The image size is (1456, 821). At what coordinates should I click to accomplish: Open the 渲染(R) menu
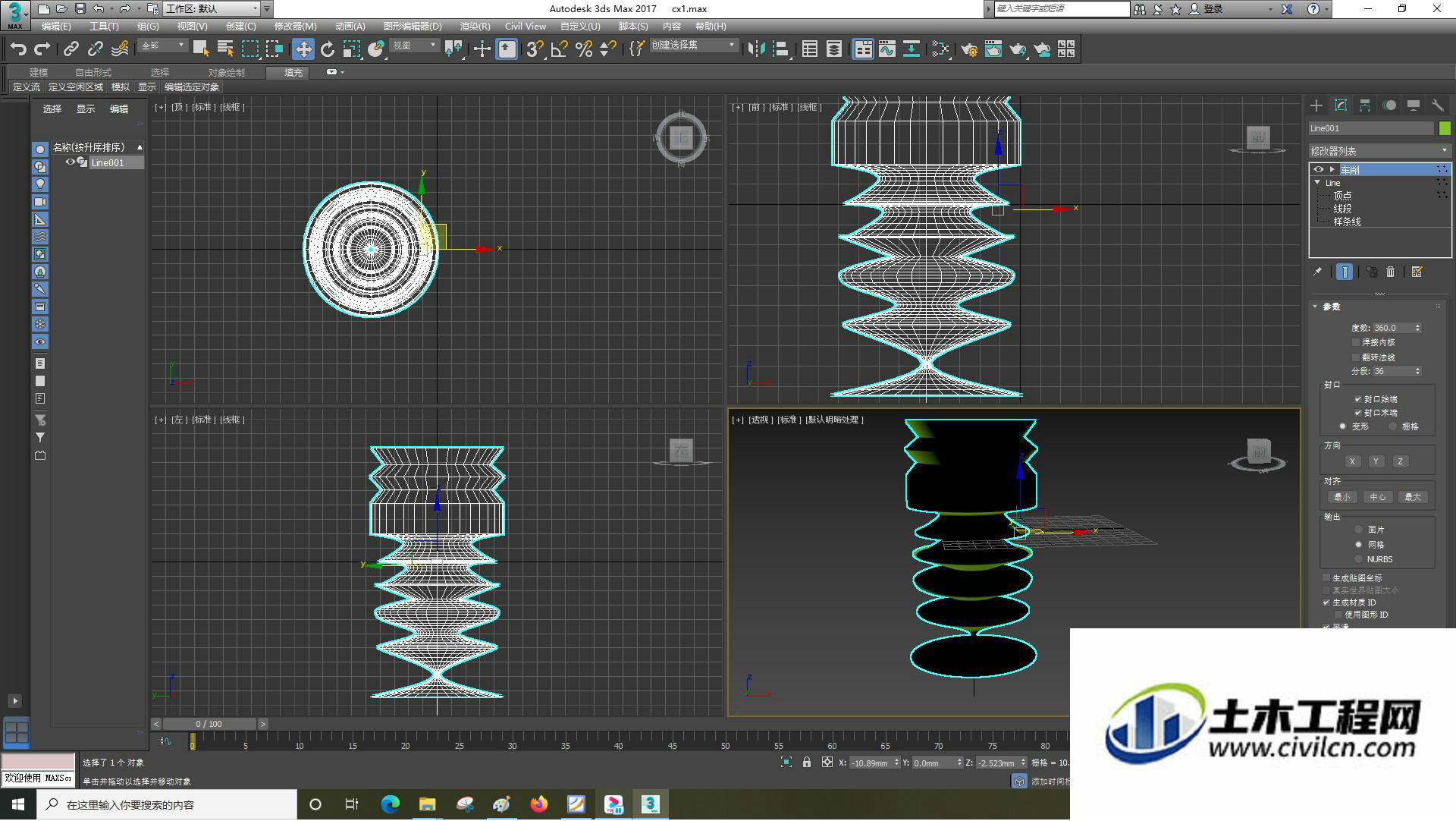click(475, 27)
